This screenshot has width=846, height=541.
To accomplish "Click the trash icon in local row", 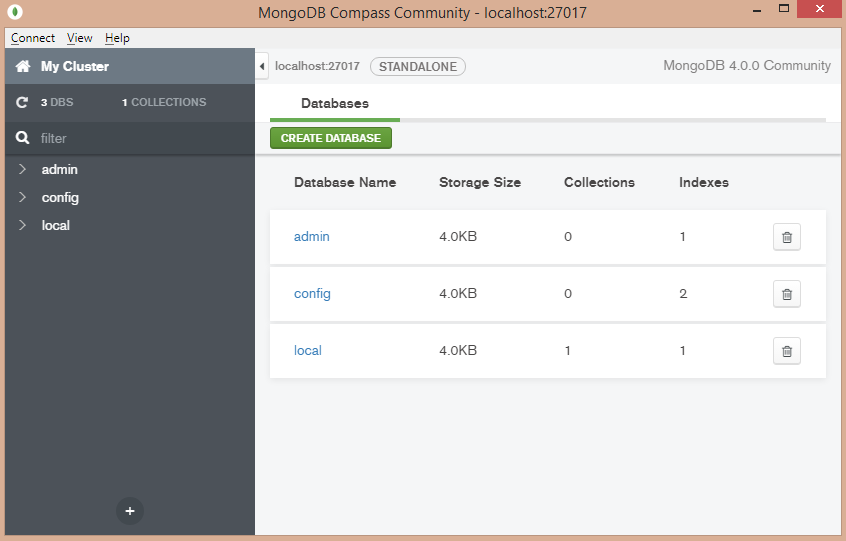I will 786,351.
